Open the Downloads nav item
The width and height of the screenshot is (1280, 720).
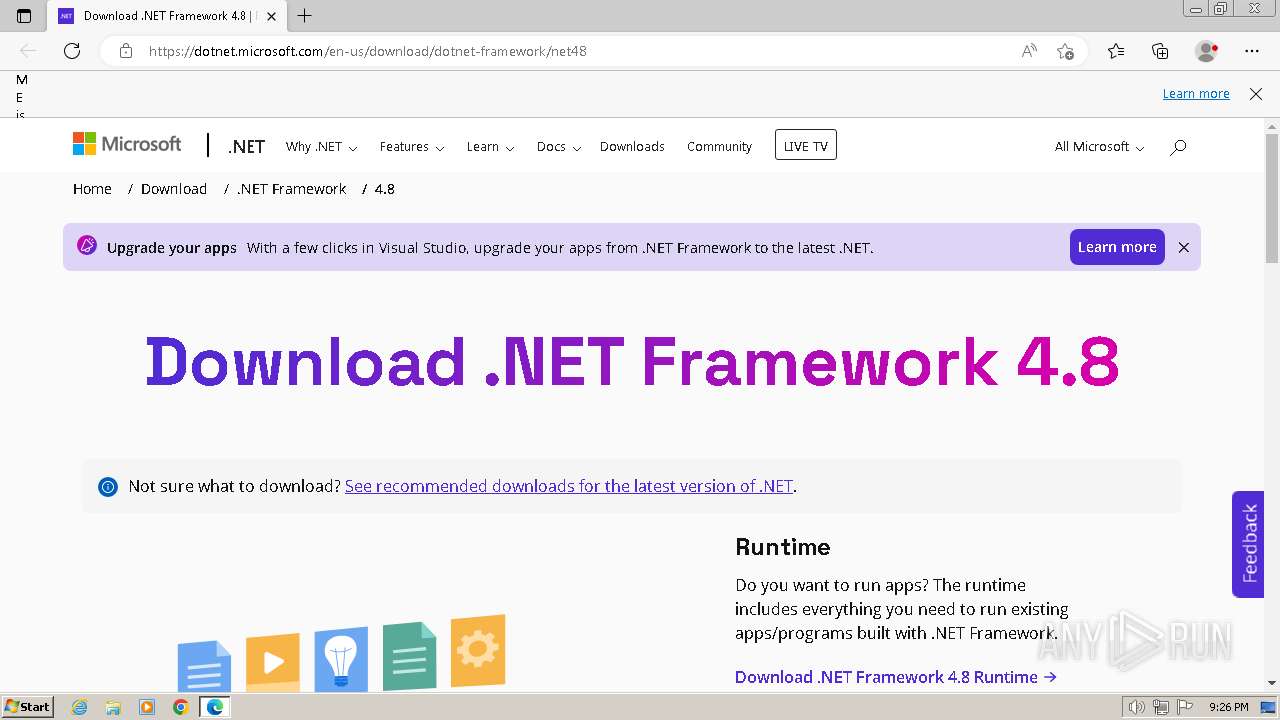pos(632,147)
